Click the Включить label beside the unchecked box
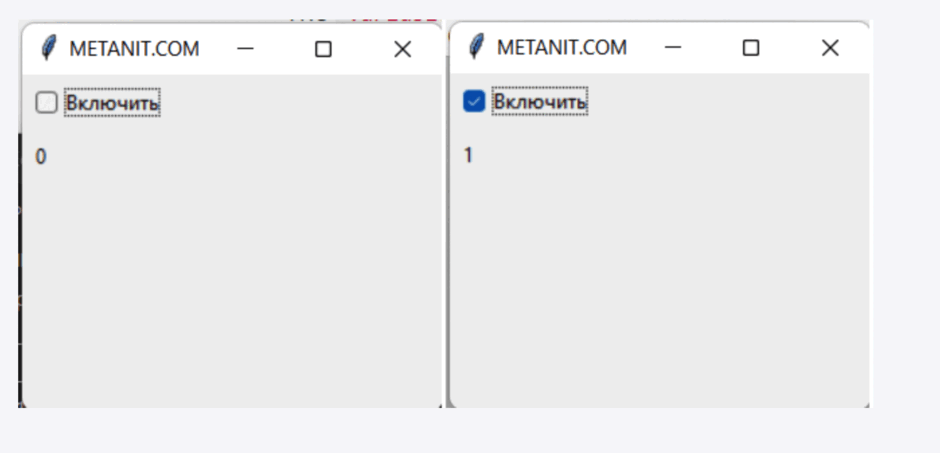940x453 pixels. [x=112, y=103]
